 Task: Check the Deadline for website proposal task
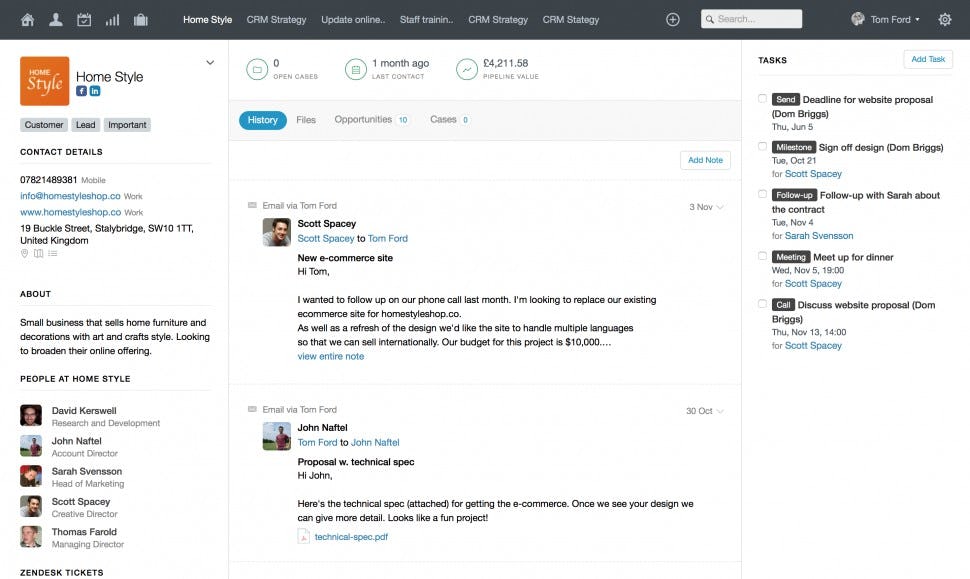click(x=763, y=99)
